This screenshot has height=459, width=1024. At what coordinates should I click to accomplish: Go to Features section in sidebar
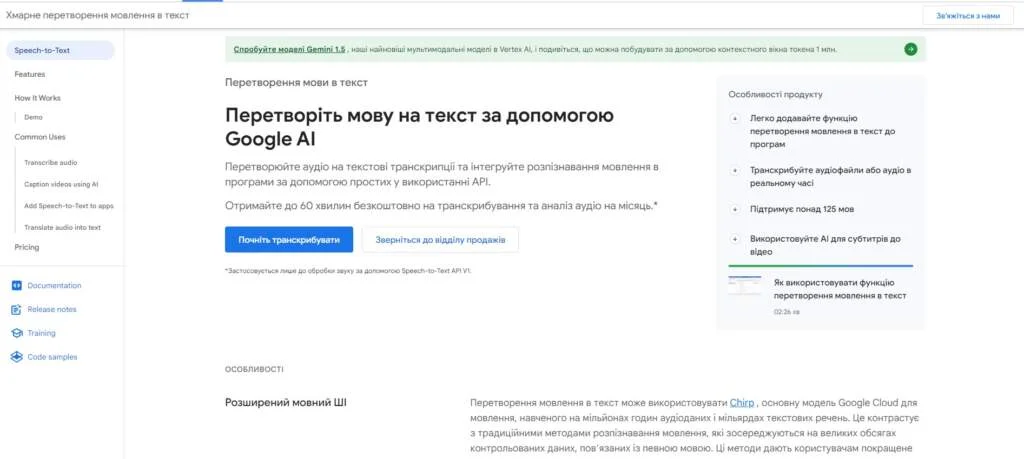coord(30,74)
